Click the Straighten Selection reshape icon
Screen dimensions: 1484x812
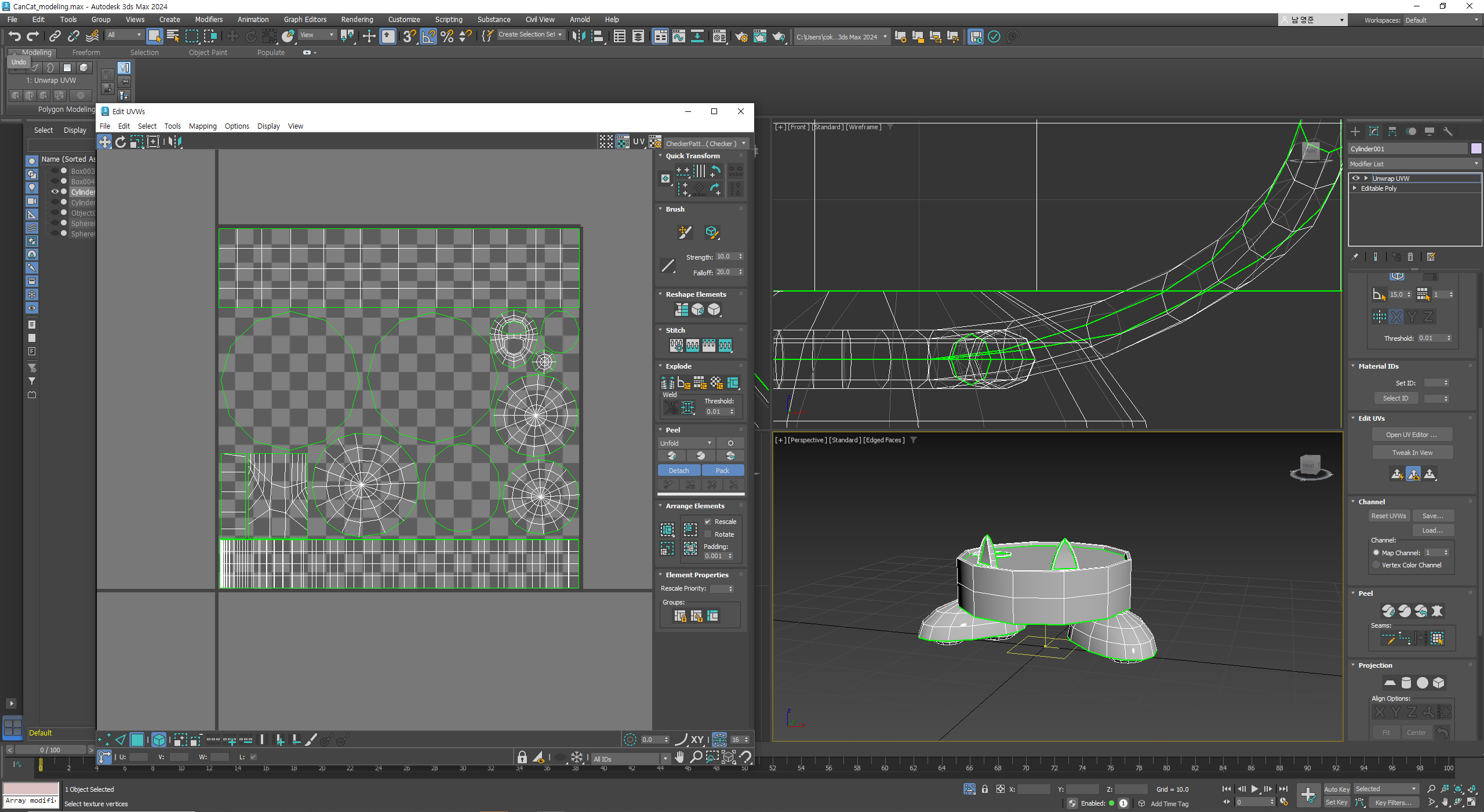(682, 309)
